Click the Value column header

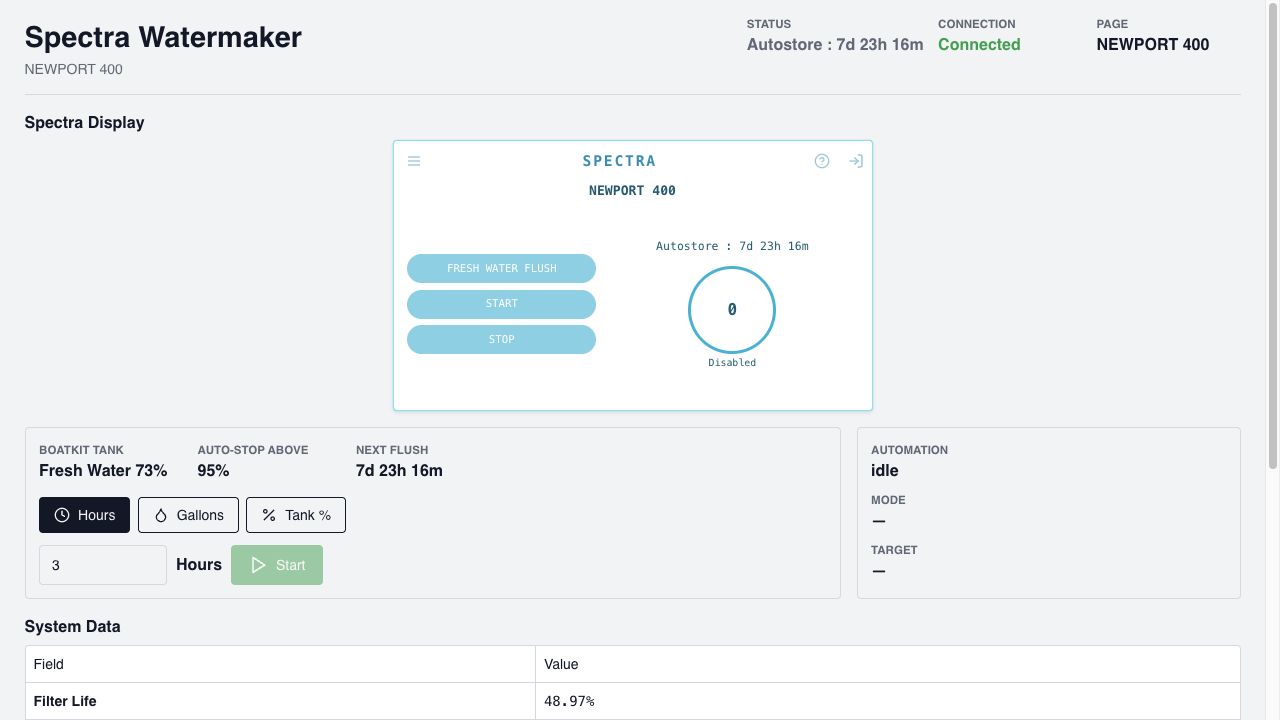click(561, 664)
